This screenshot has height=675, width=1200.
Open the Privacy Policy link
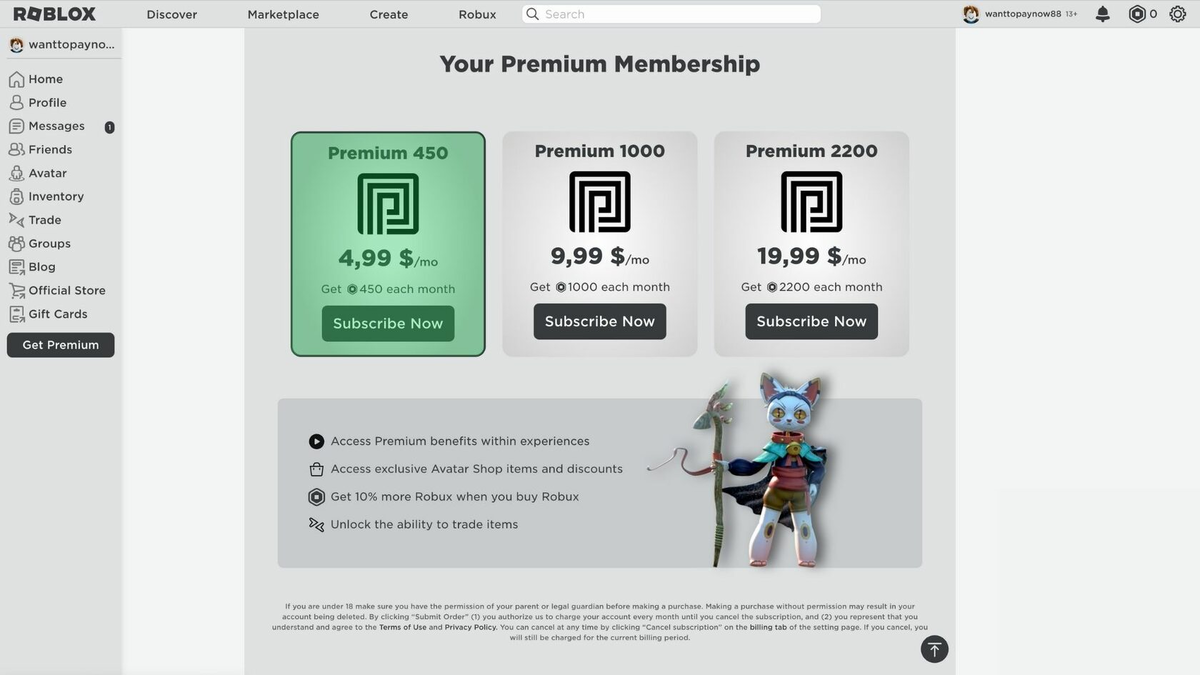tap(471, 627)
